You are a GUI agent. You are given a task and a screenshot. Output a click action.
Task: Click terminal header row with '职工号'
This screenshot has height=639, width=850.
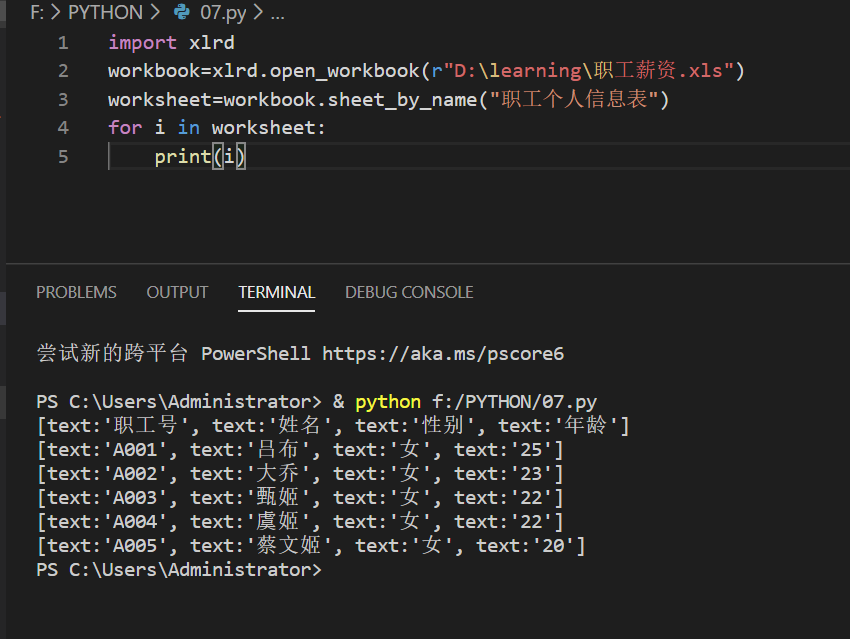pyautogui.click(x=333, y=425)
